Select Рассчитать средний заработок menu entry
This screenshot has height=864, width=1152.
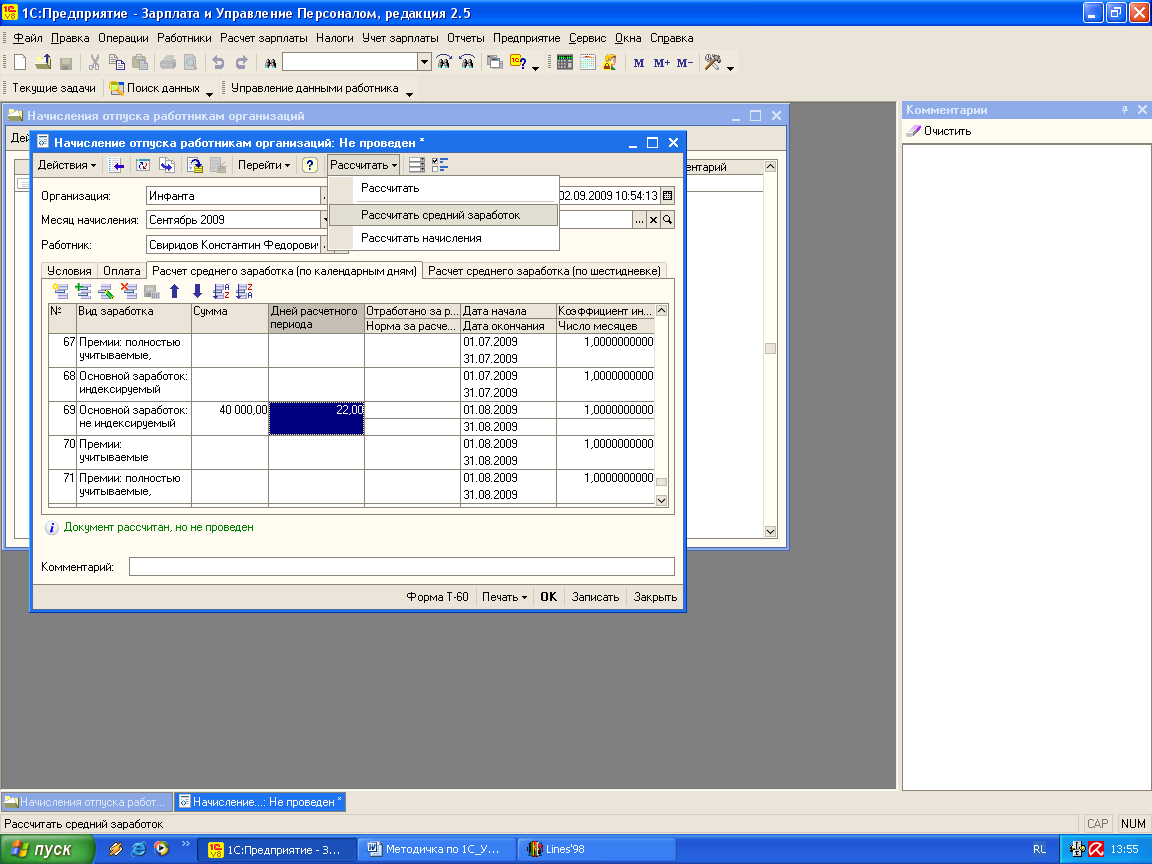tap(443, 215)
